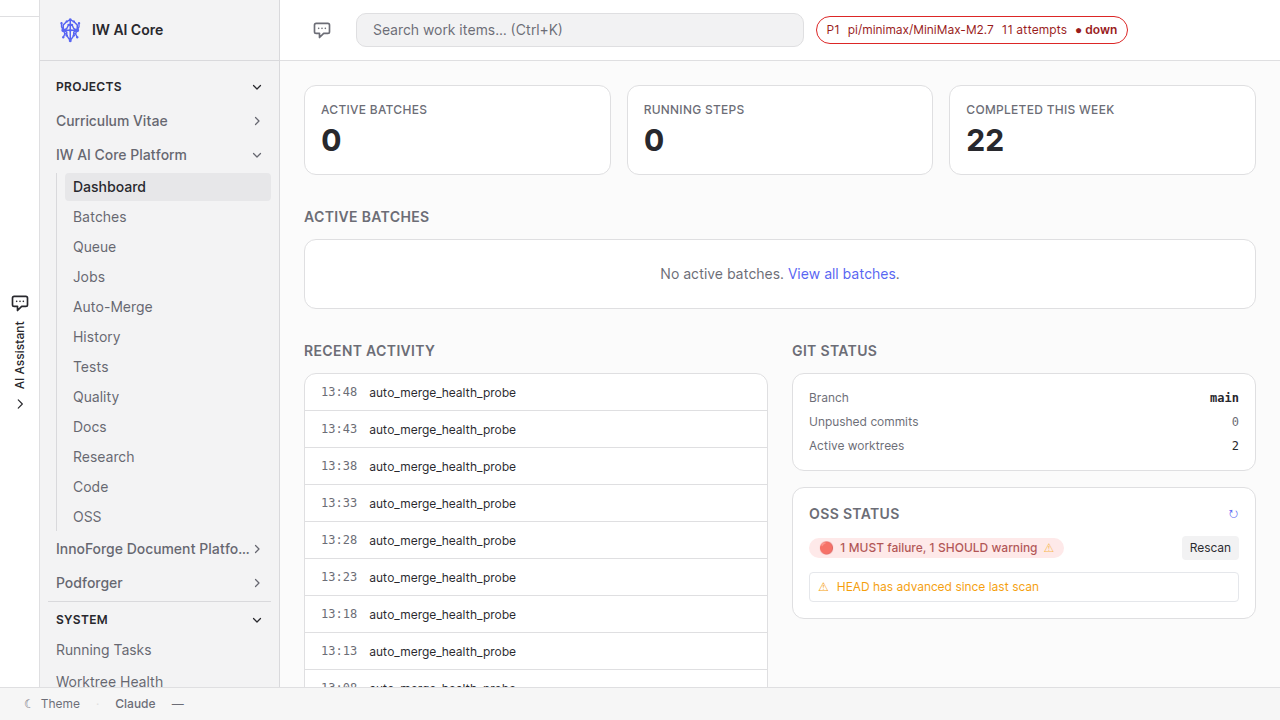Go to the Research page
This screenshot has height=720, width=1280.
tap(168, 457)
